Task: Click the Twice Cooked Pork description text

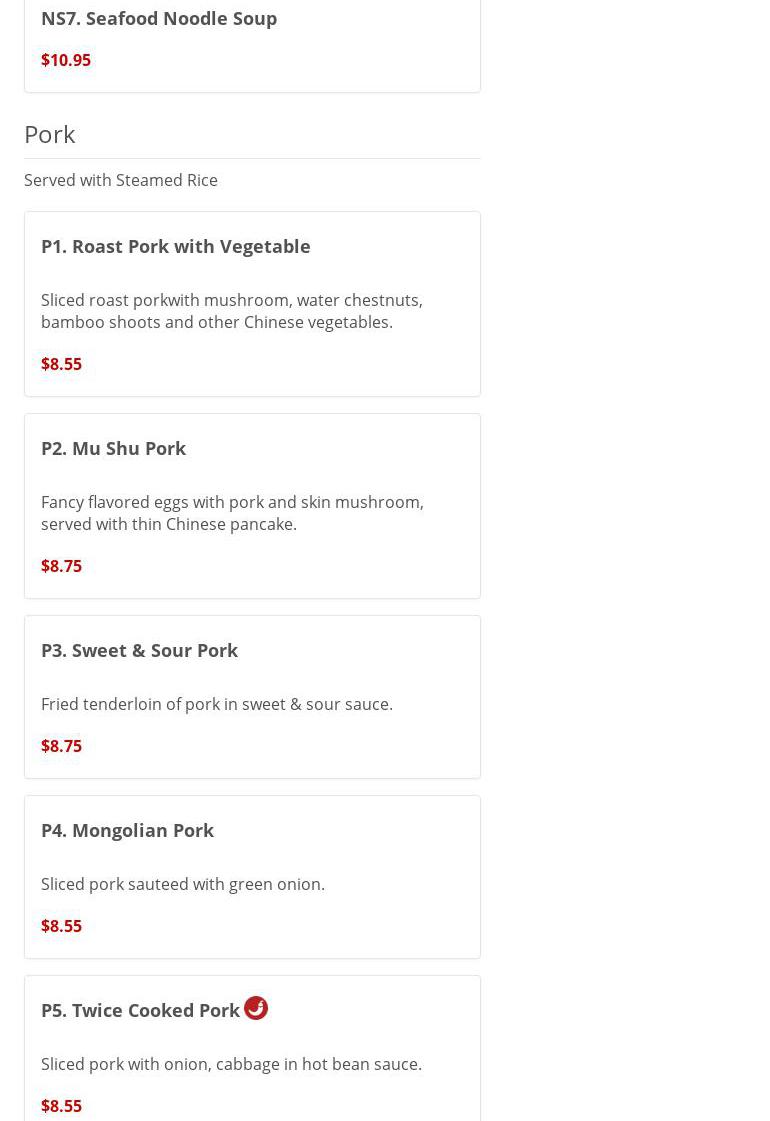Action: pos(231,1064)
